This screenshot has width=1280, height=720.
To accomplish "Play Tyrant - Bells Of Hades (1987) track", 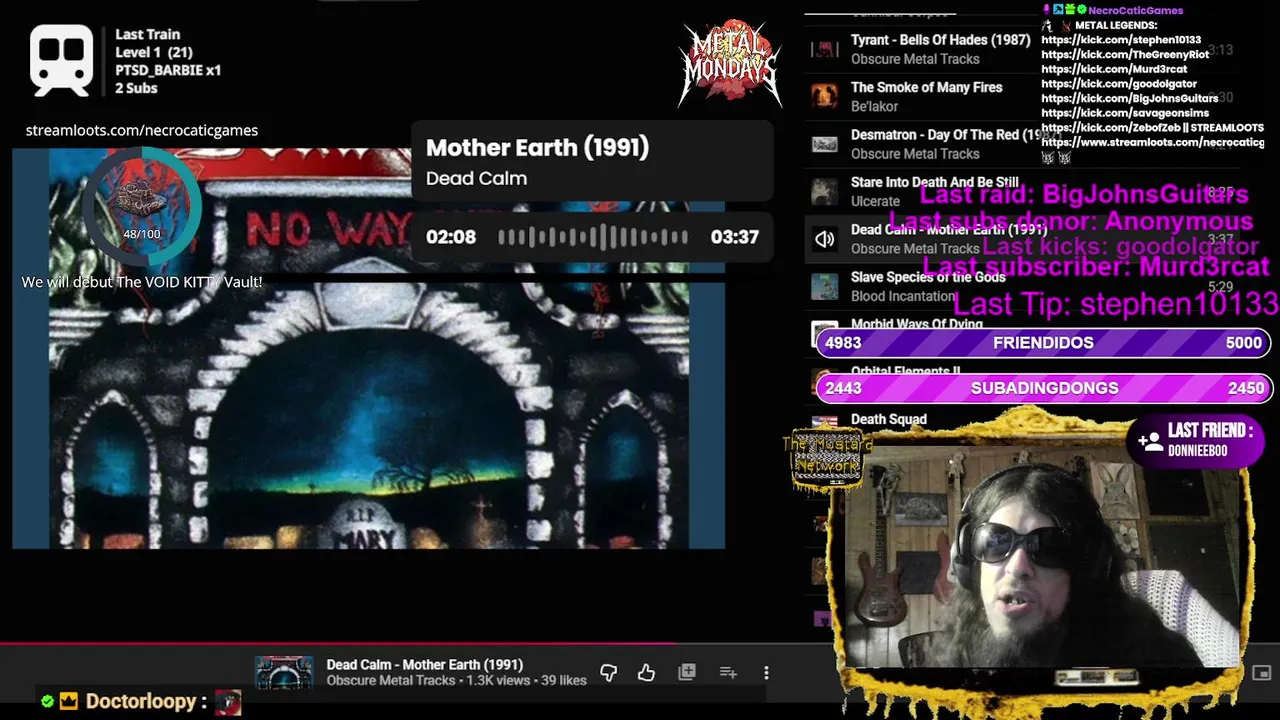I will [940, 40].
